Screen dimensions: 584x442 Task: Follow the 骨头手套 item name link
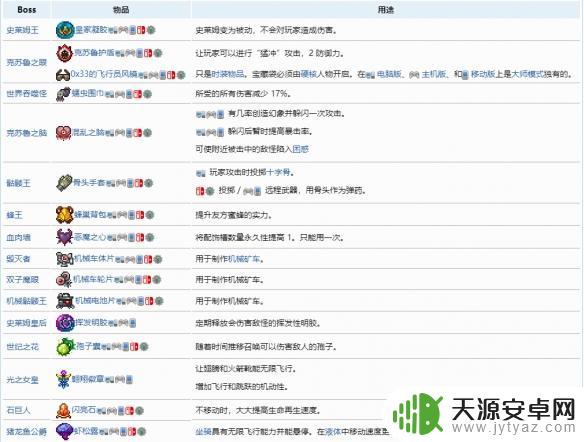(89, 182)
